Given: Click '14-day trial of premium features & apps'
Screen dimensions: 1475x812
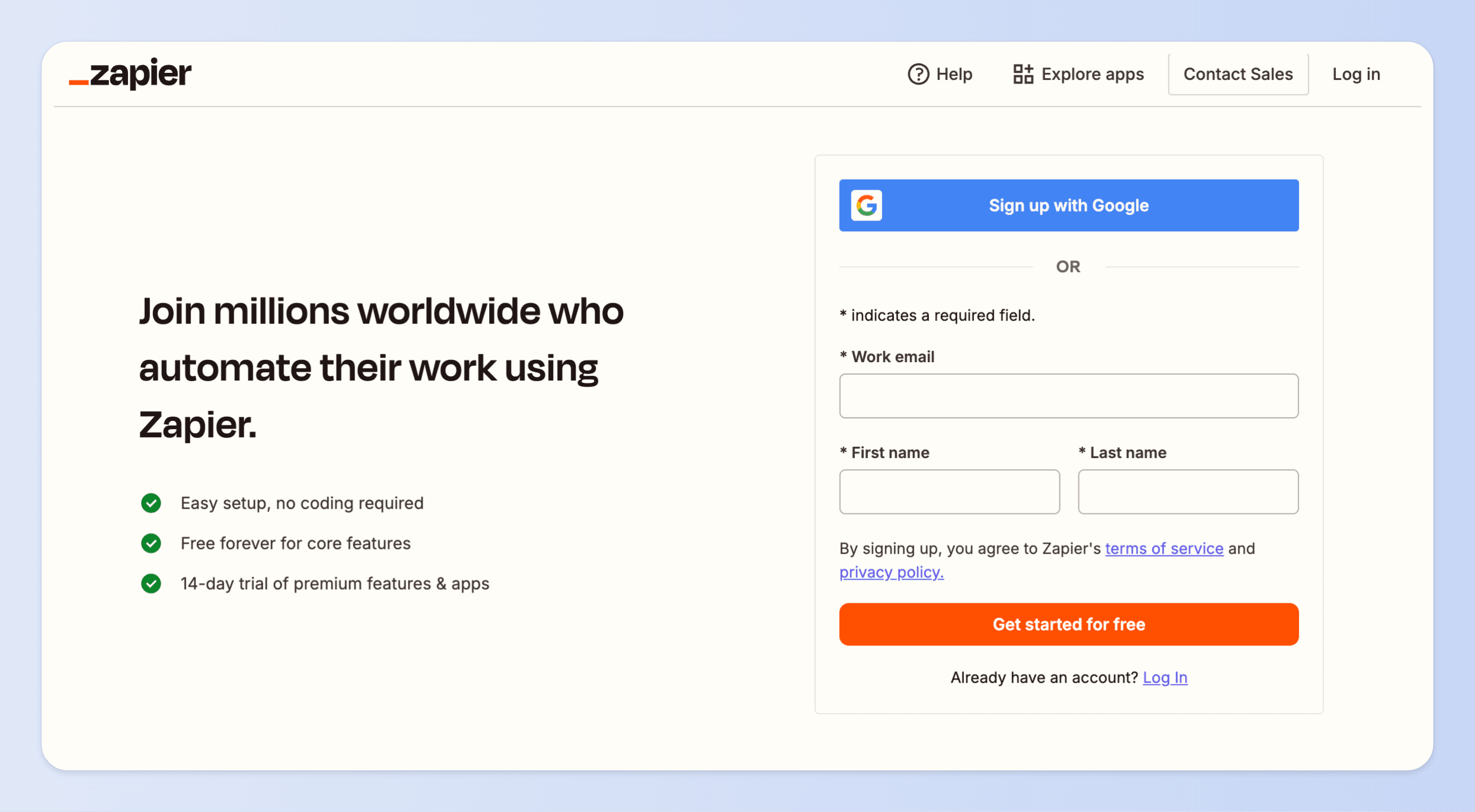Looking at the screenshot, I should tap(334, 584).
